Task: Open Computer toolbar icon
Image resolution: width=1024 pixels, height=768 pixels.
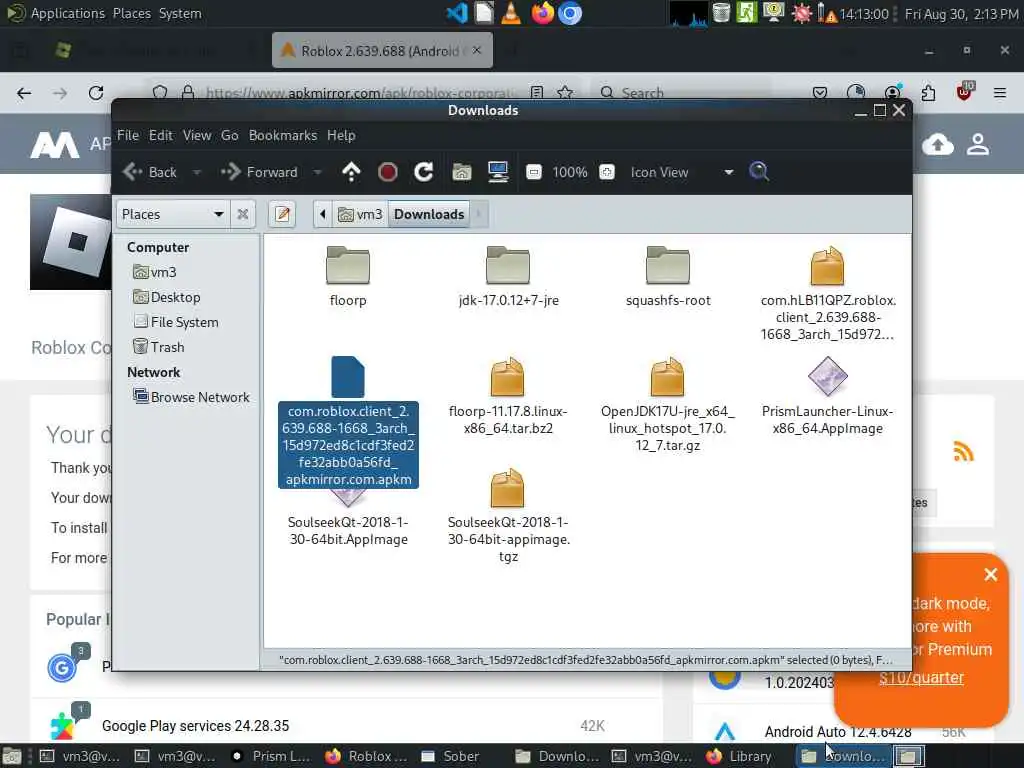Action: point(498,172)
